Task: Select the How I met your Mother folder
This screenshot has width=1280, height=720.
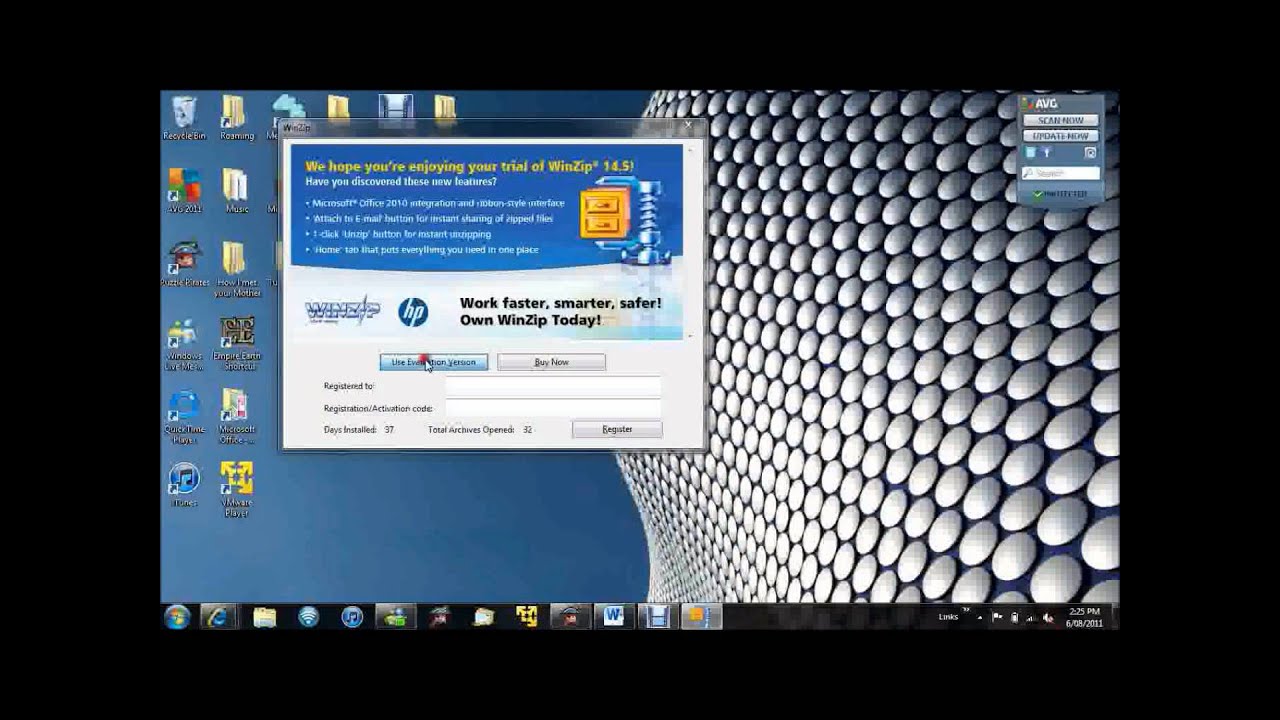Action: click(238, 269)
